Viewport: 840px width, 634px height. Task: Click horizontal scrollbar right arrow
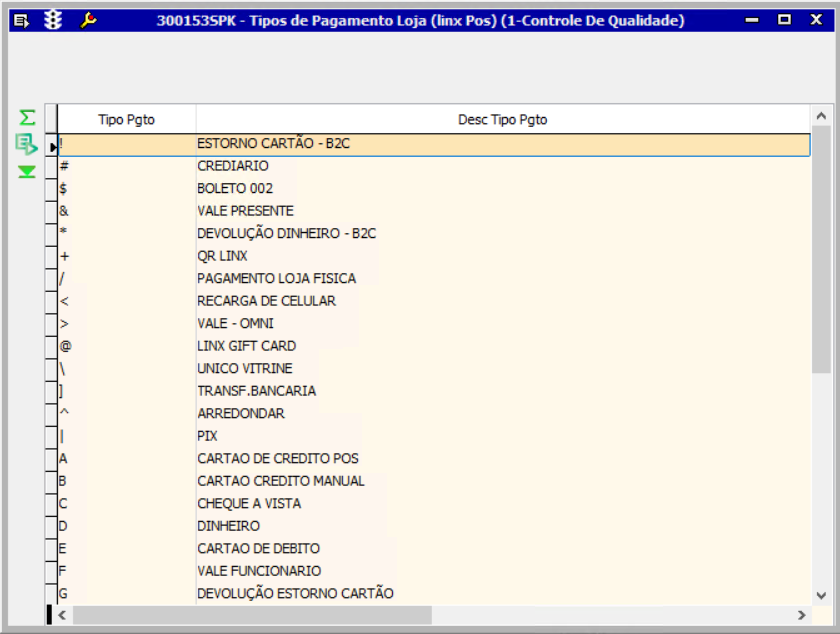801,615
